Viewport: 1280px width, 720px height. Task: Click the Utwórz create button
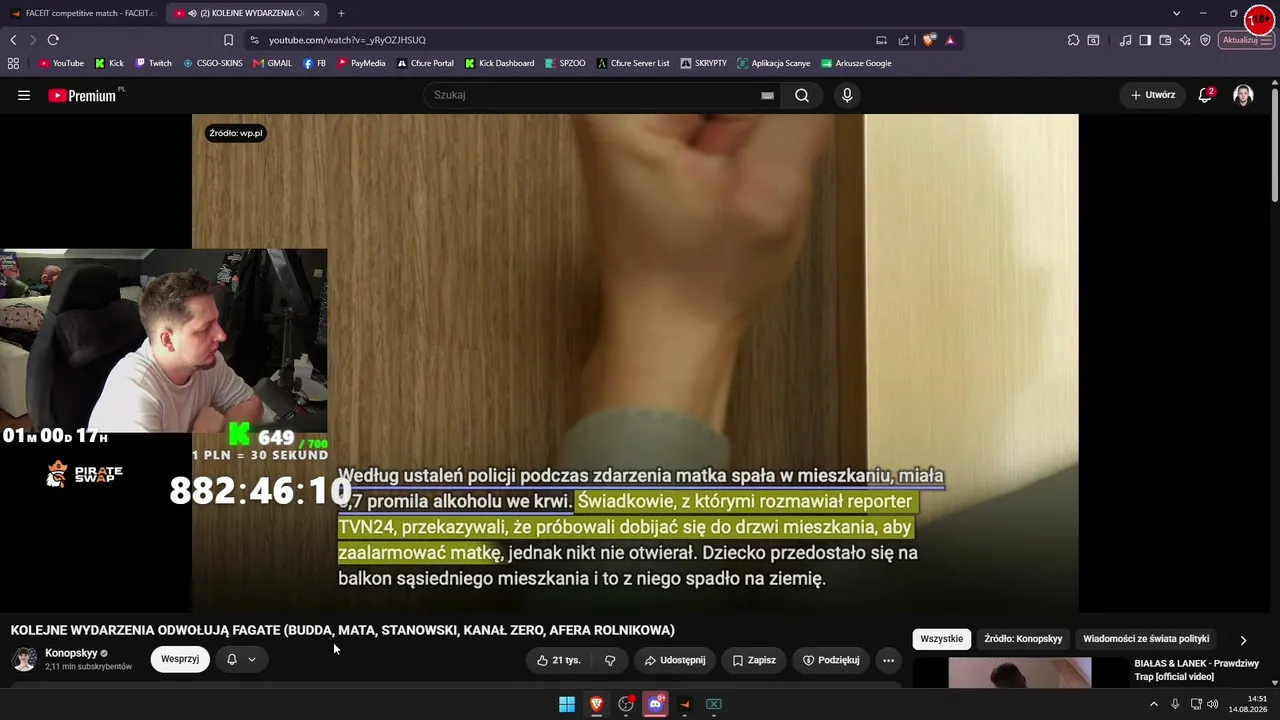click(1153, 95)
